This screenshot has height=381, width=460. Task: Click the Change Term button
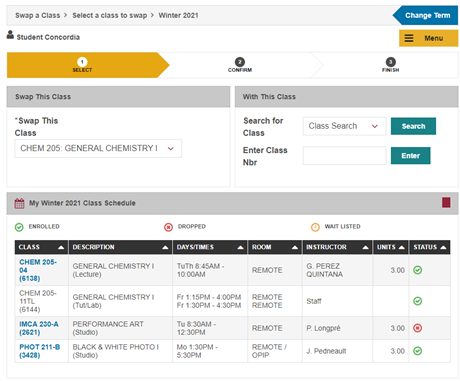[x=426, y=15]
